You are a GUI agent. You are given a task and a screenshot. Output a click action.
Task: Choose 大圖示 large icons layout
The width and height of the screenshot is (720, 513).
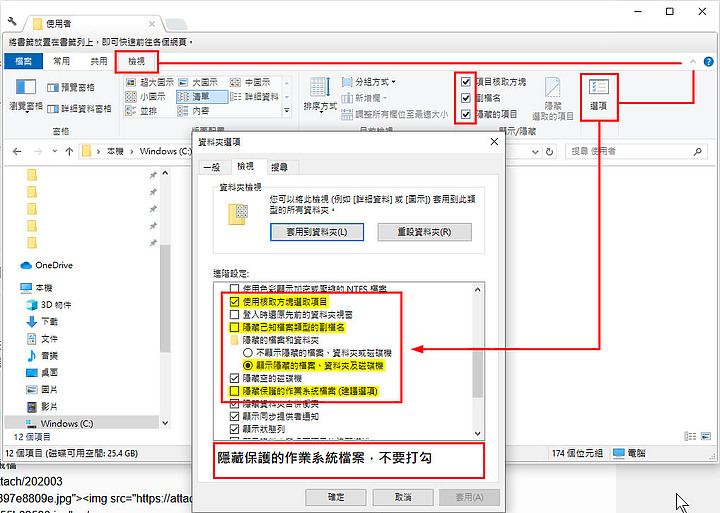(198, 82)
